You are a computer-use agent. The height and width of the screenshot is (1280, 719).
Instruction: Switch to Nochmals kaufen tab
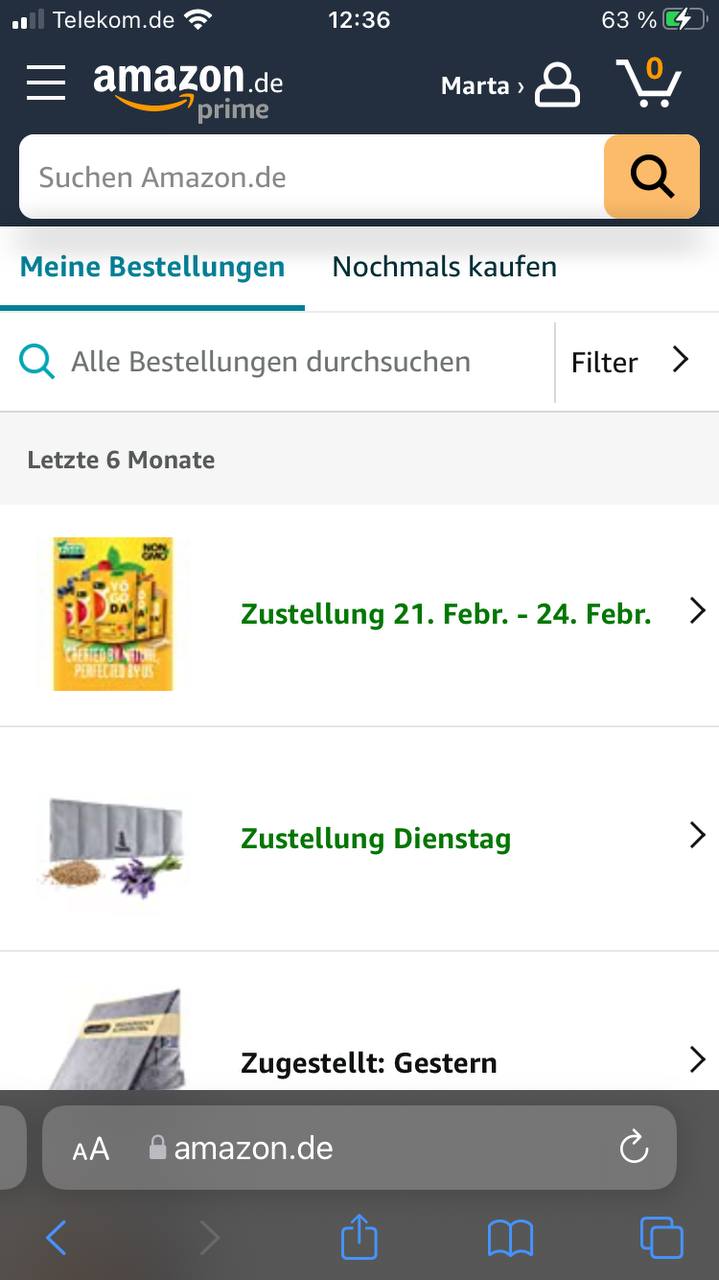444,267
